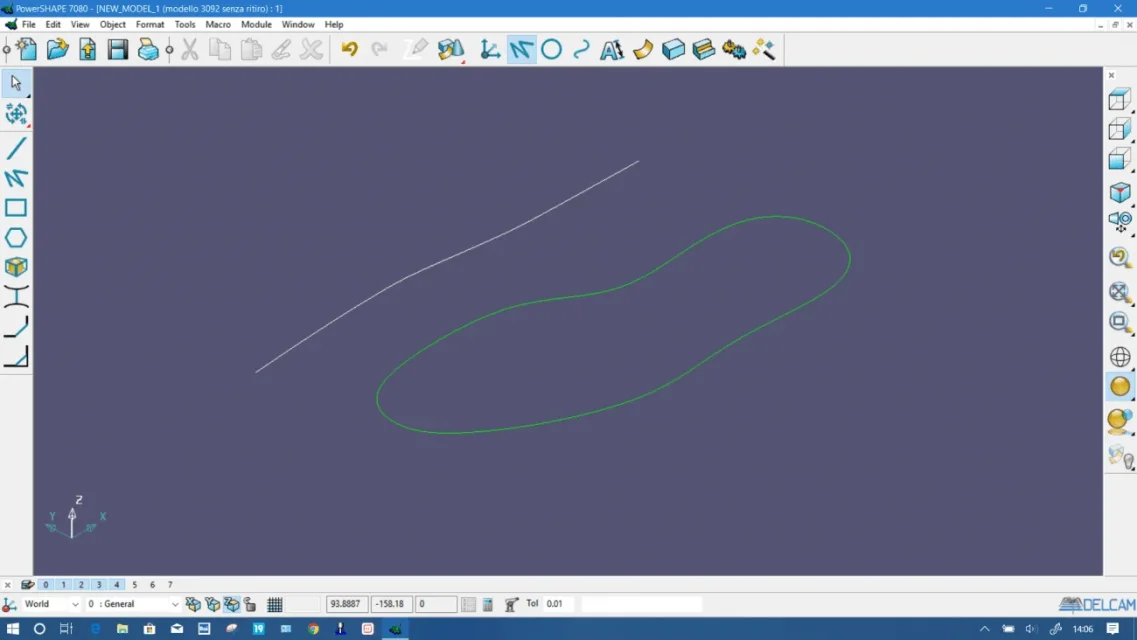Select the arrow selection tool in left toolbar
Viewport: 1137px width, 640px height.
coord(16,84)
